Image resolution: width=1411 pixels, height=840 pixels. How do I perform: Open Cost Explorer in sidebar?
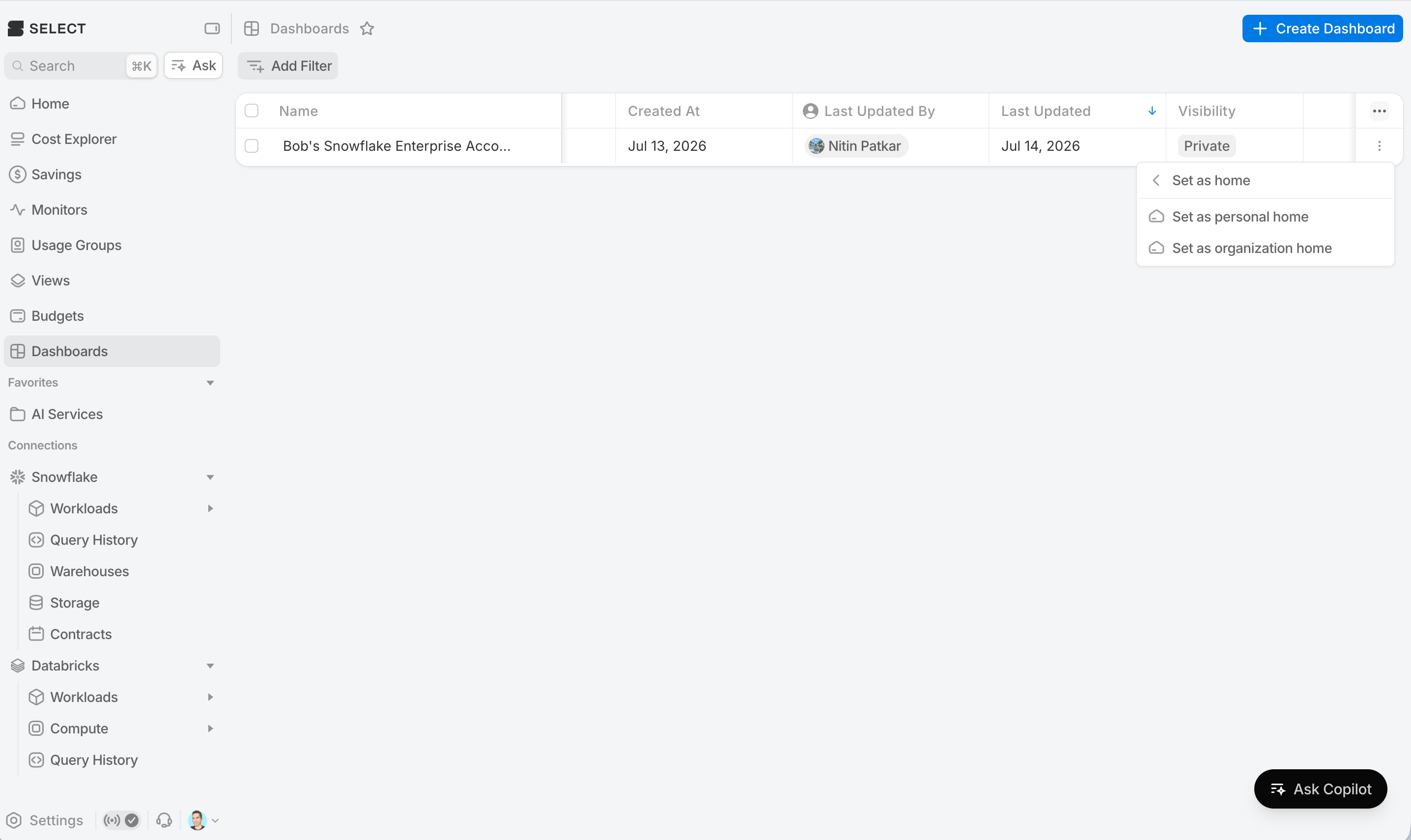click(112, 139)
